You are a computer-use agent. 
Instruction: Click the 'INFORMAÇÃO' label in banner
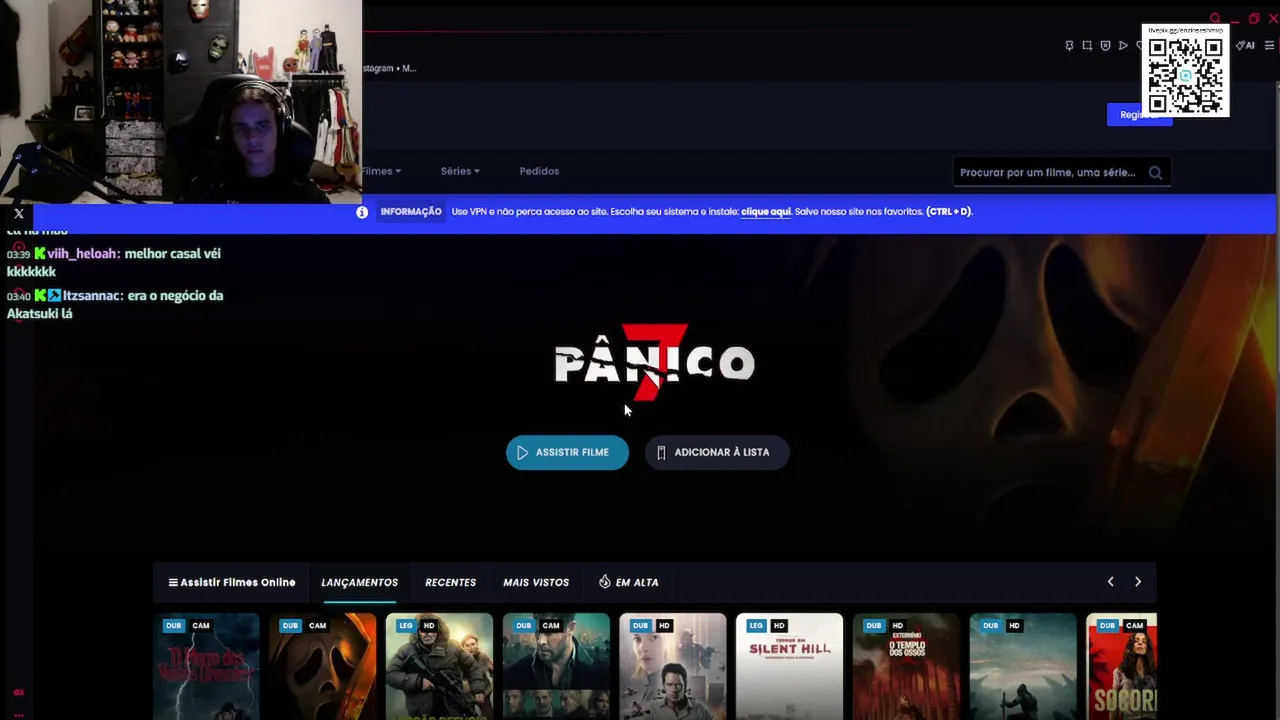(411, 212)
